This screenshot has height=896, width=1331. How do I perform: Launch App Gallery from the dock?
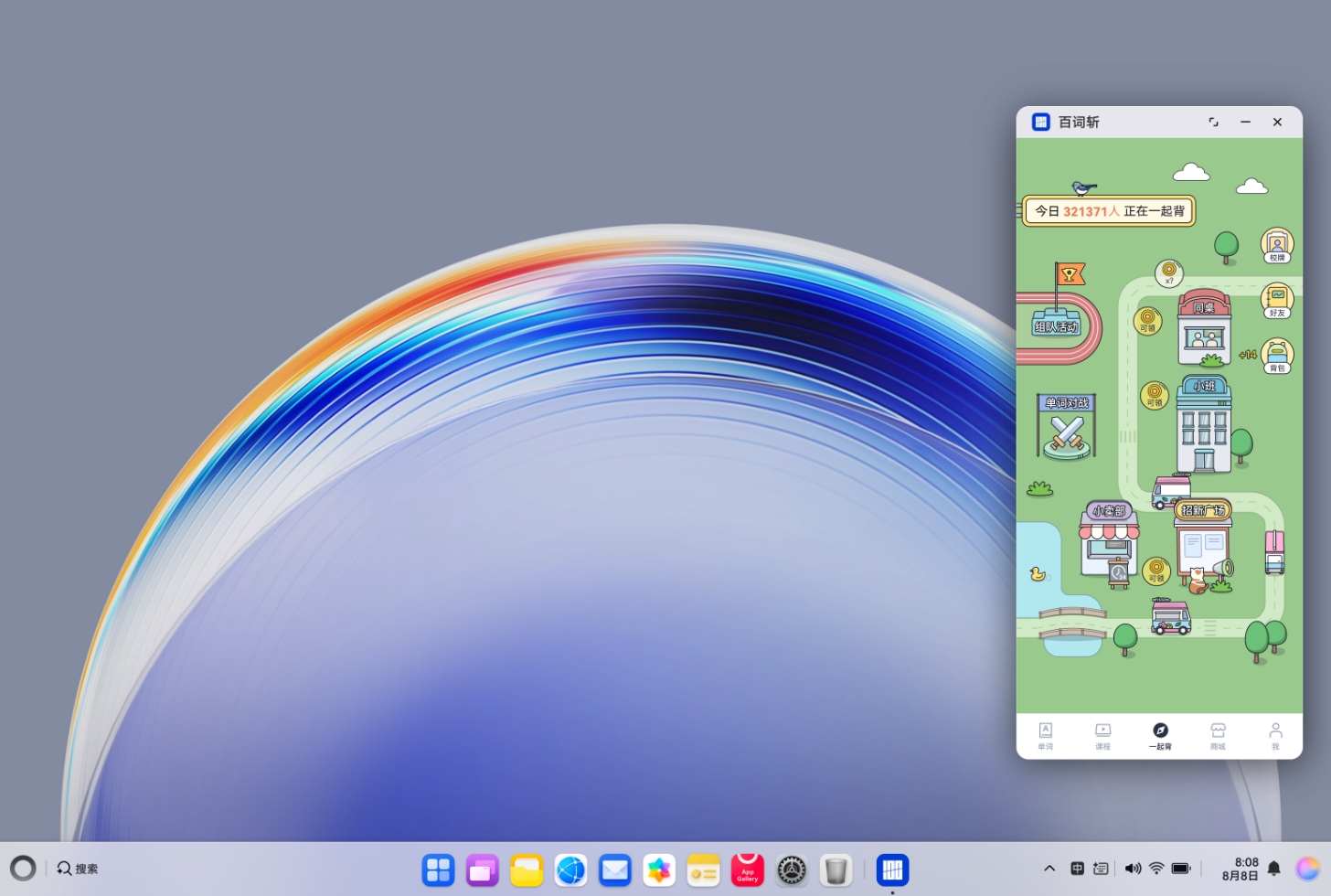[747, 869]
